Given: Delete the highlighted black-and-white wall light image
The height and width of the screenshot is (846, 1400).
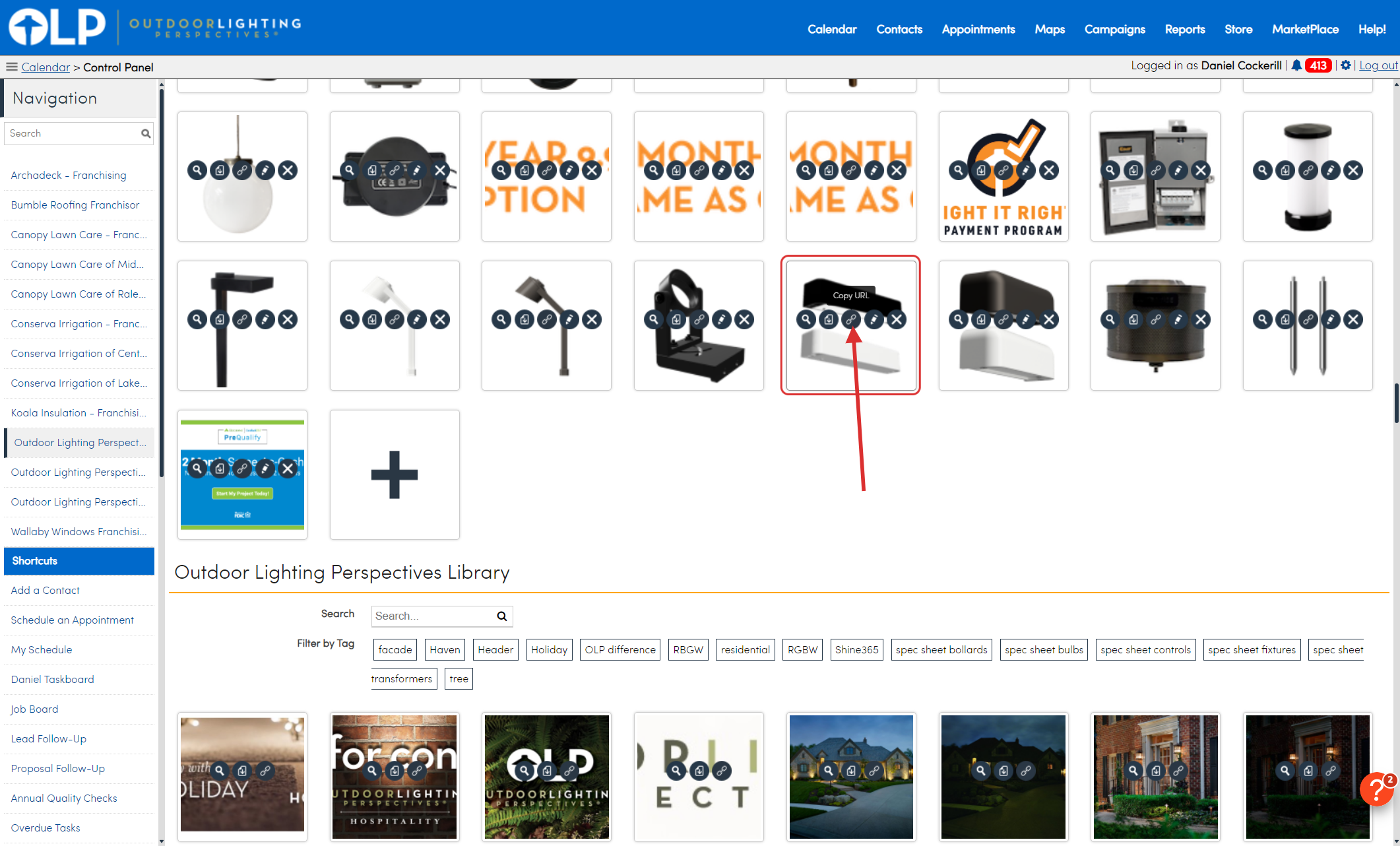Looking at the screenshot, I should pos(897,319).
